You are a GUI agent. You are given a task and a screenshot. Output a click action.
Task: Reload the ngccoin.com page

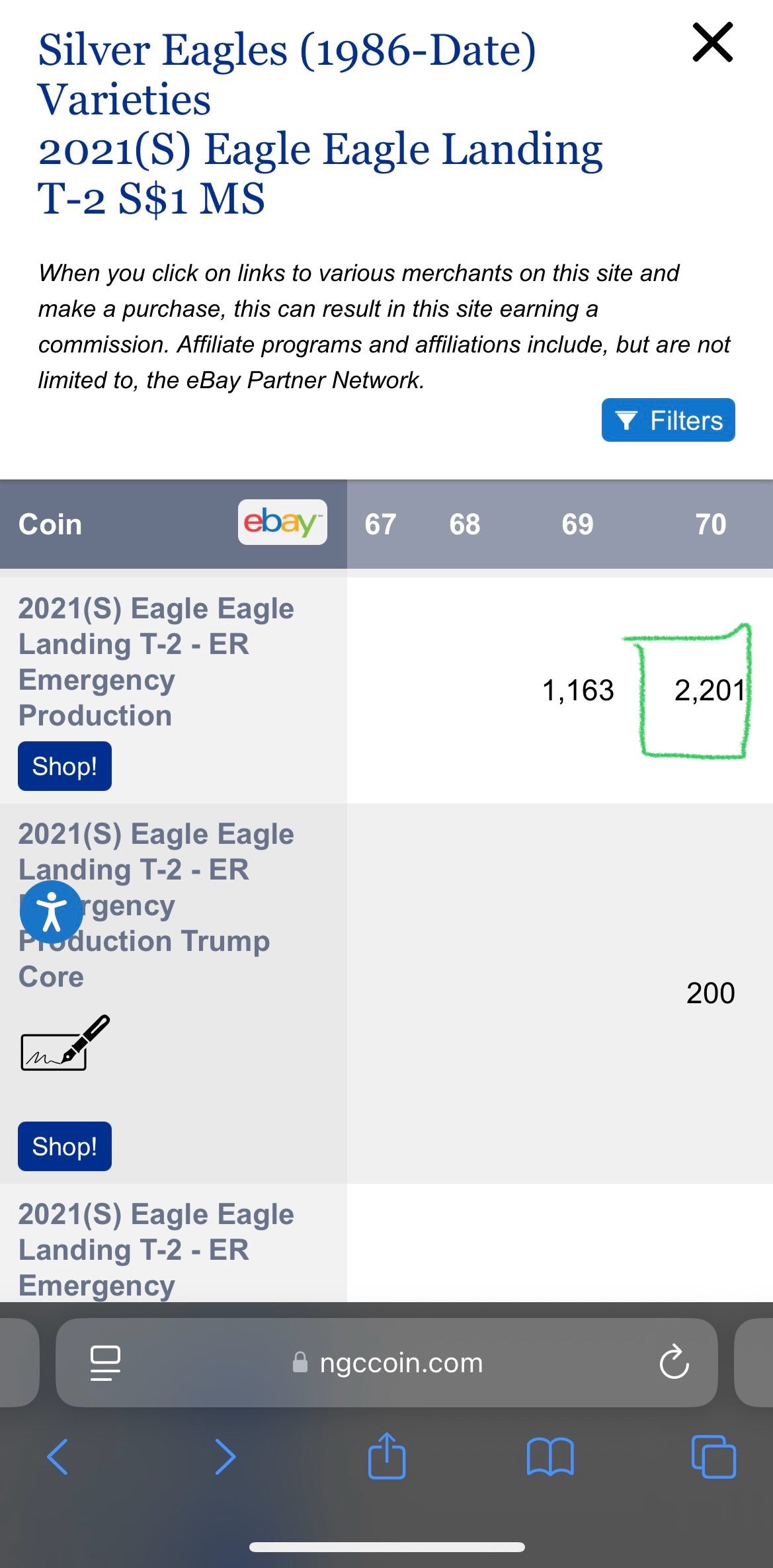coord(674,1363)
